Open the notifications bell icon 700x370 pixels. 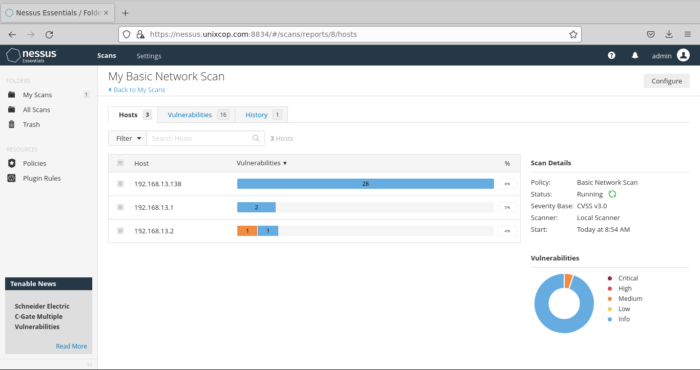(635, 55)
